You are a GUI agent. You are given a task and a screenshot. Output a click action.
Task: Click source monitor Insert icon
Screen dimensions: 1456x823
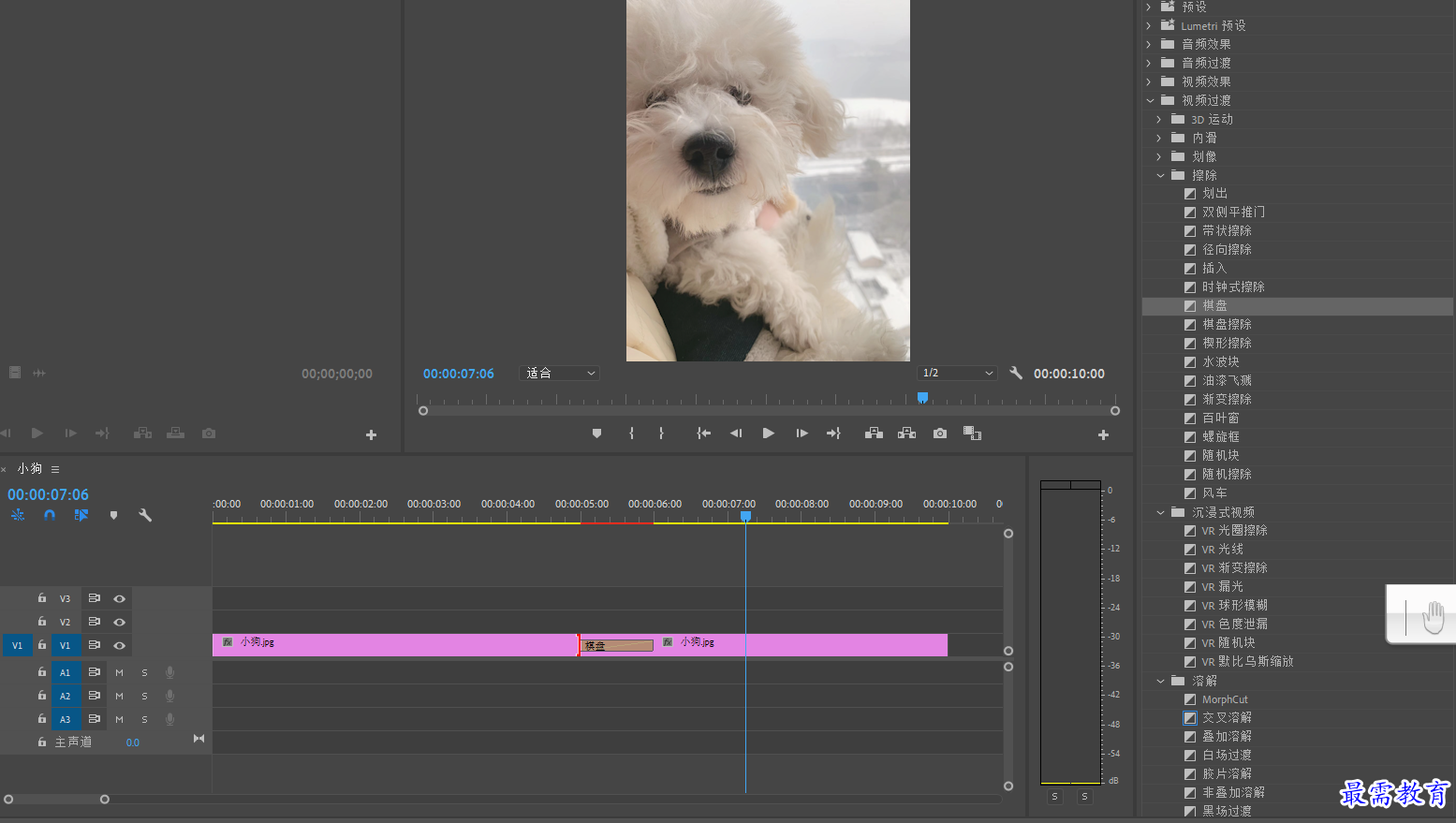pyautogui.click(x=142, y=434)
